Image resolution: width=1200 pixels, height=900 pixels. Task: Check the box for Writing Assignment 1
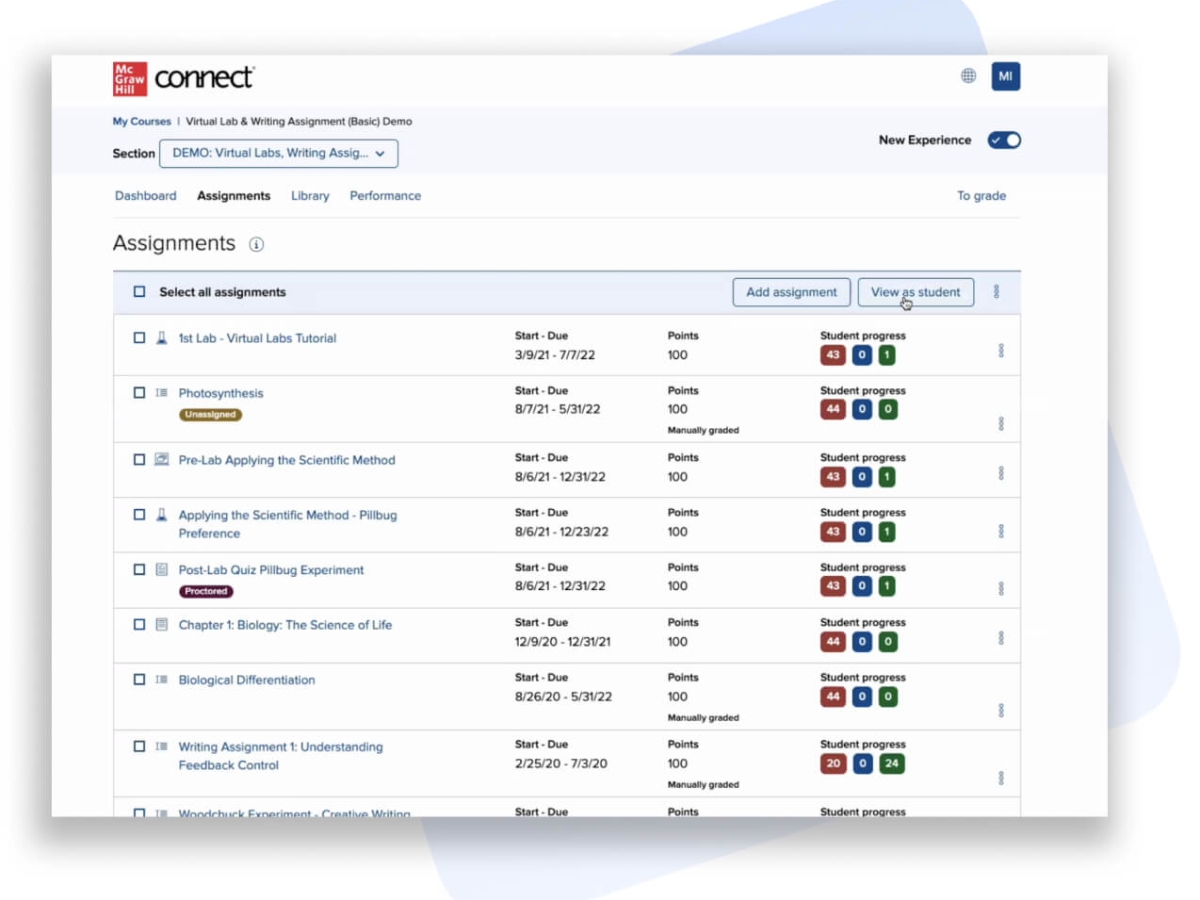[139, 747]
